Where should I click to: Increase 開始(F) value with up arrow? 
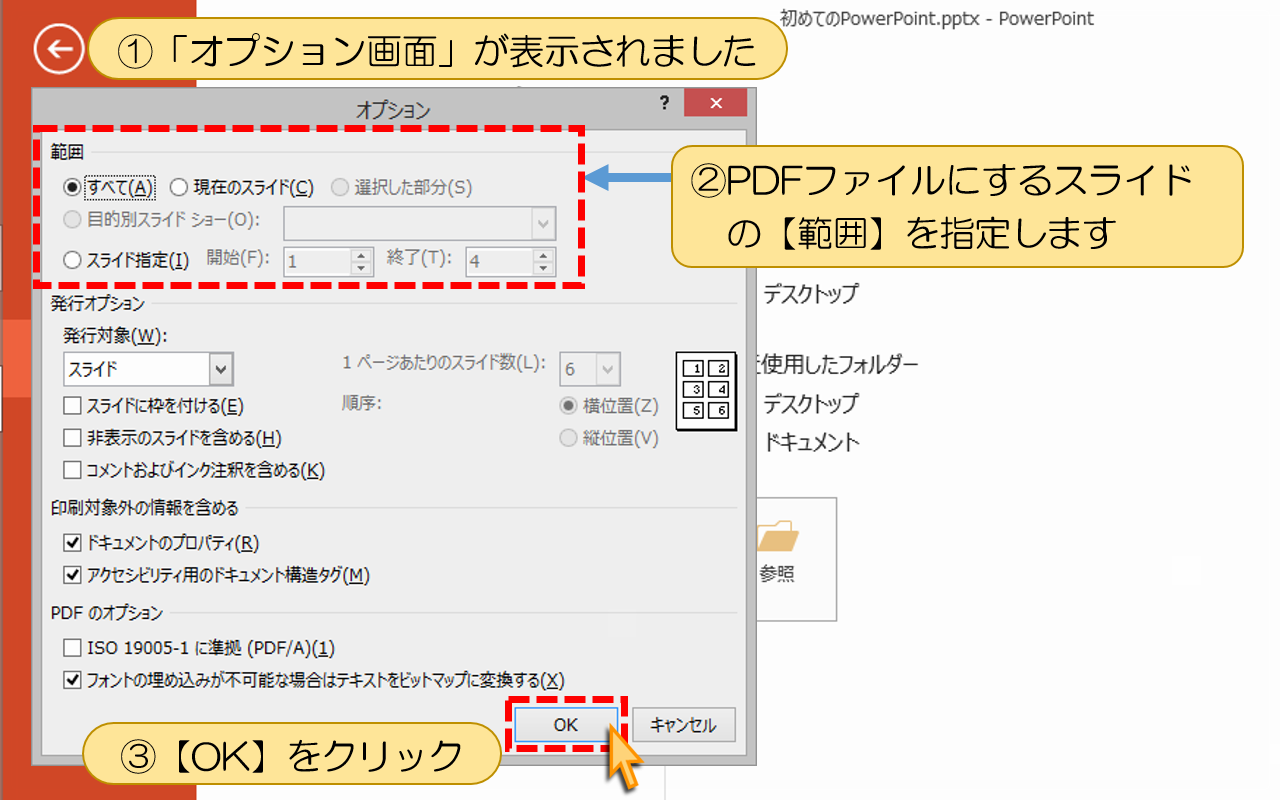362,255
